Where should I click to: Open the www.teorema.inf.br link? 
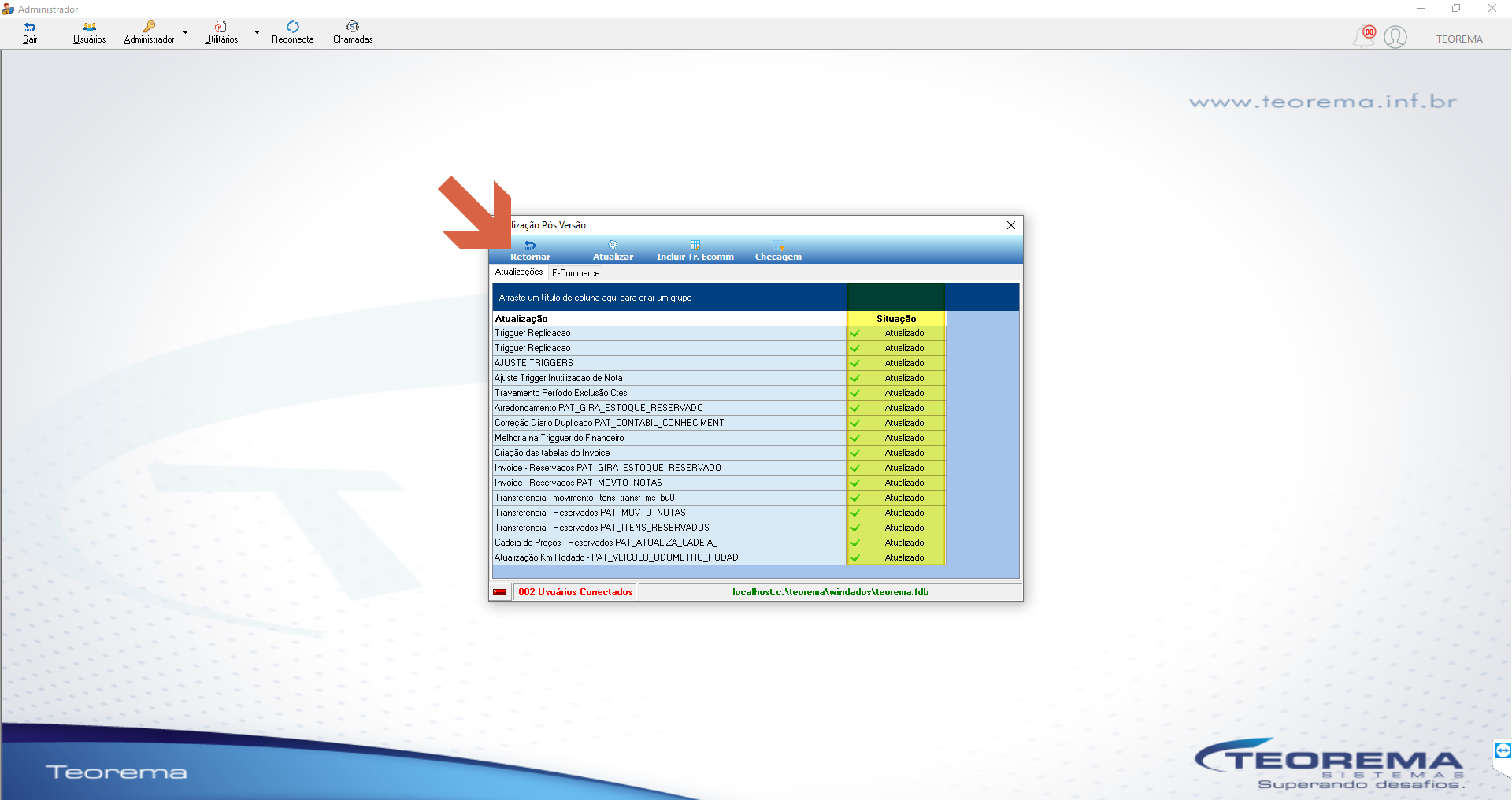pos(1323,102)
